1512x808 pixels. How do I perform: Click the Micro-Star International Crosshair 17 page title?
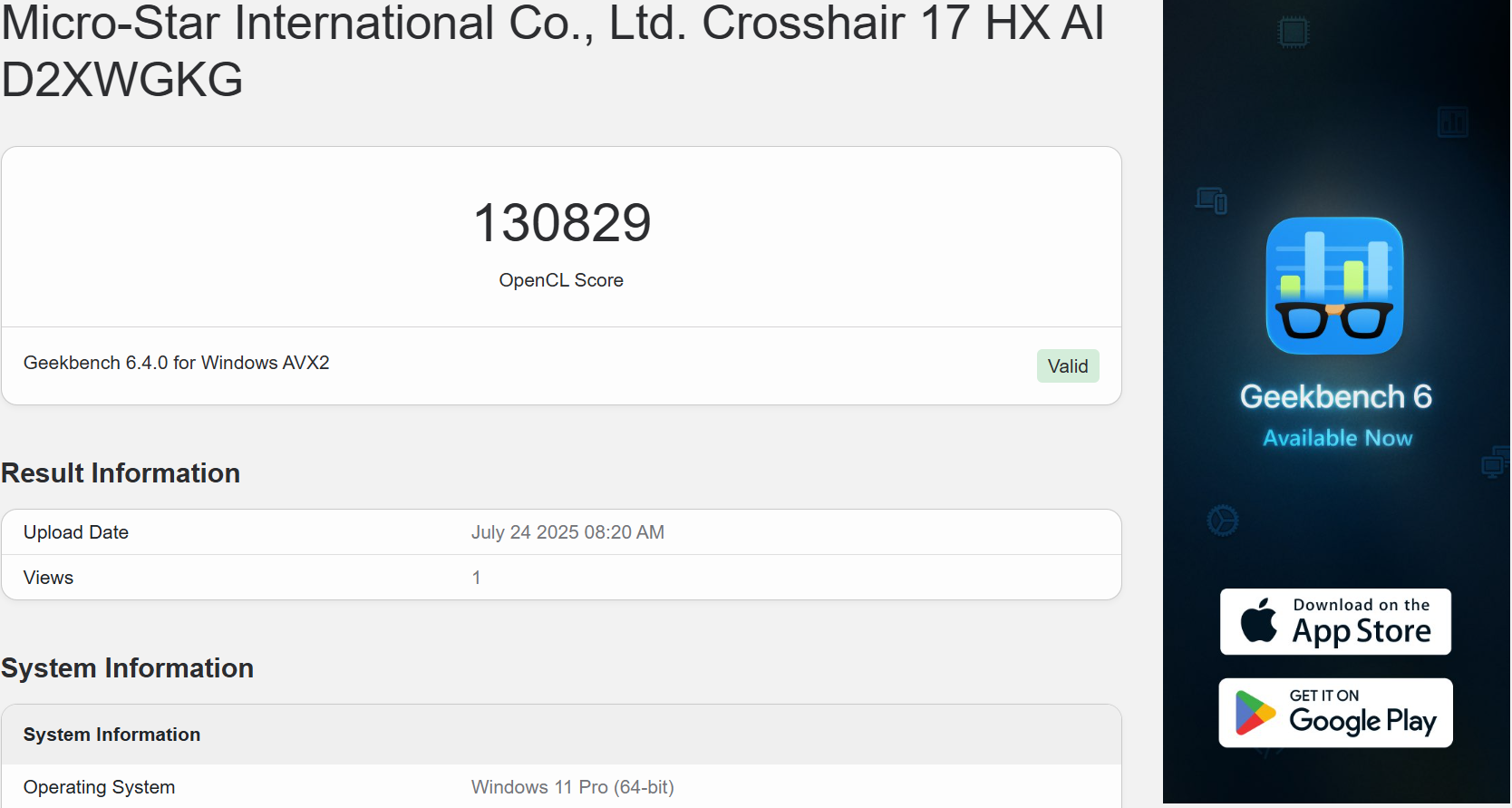pos(553,50)
